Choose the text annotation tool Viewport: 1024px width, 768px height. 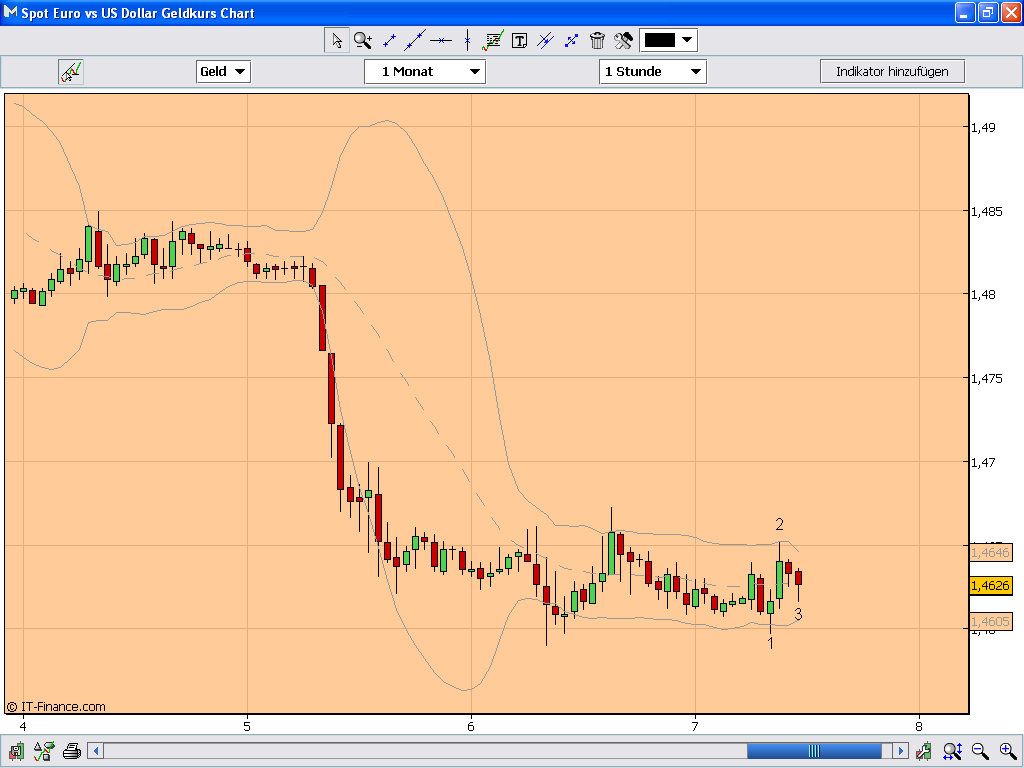point(519,40)
